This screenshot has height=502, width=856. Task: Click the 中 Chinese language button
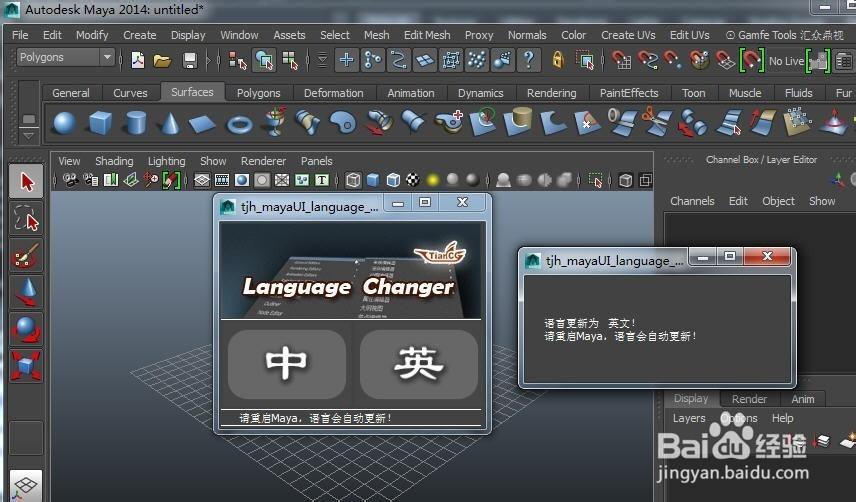click(x=287, y=363)
